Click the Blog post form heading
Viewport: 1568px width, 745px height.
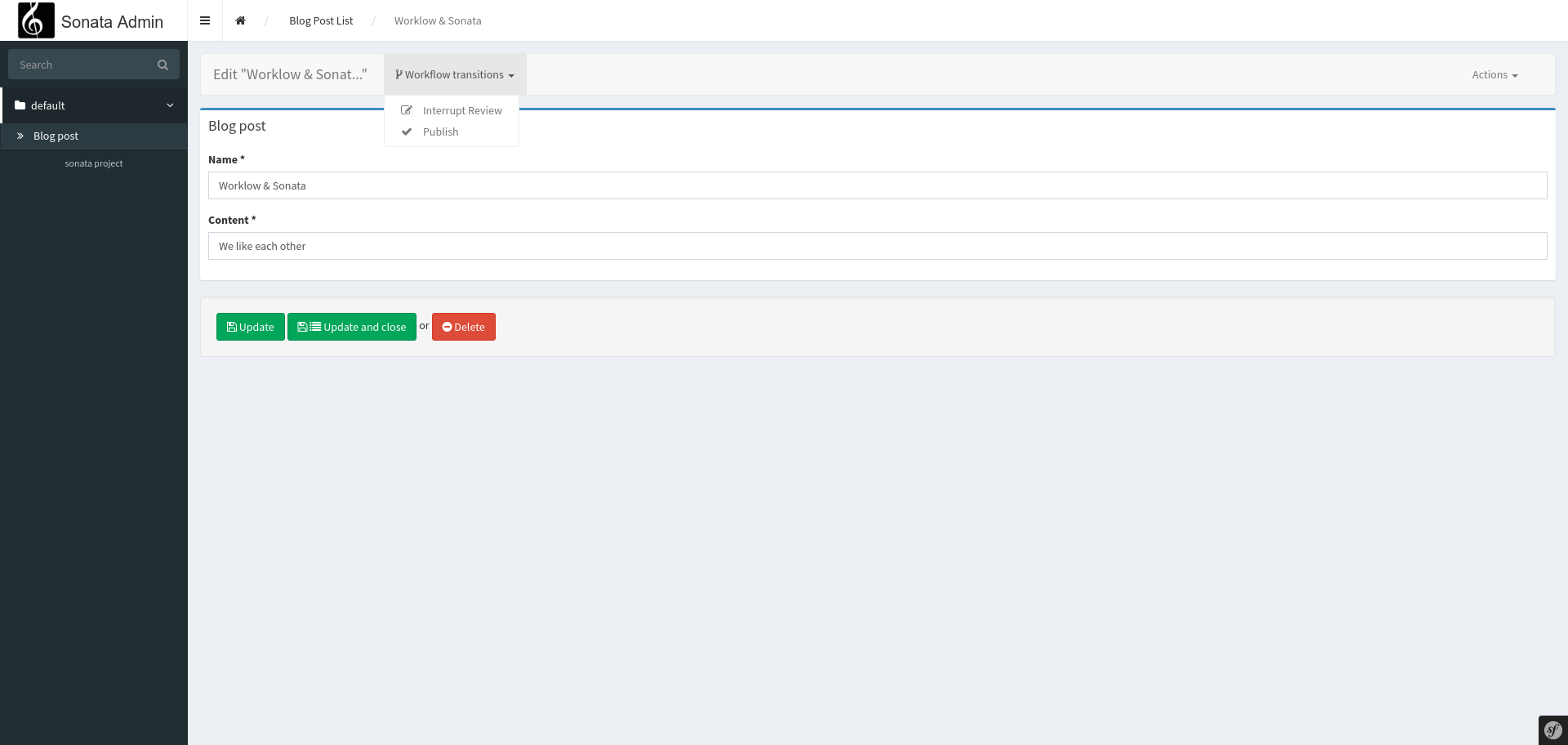click(x=237, y=126)
